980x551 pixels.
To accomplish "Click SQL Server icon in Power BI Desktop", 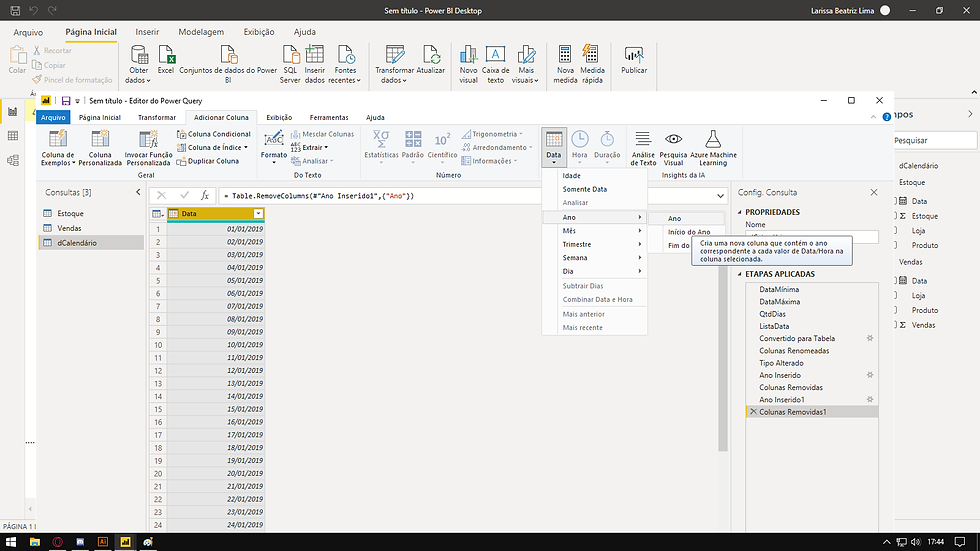I will 290,55.
